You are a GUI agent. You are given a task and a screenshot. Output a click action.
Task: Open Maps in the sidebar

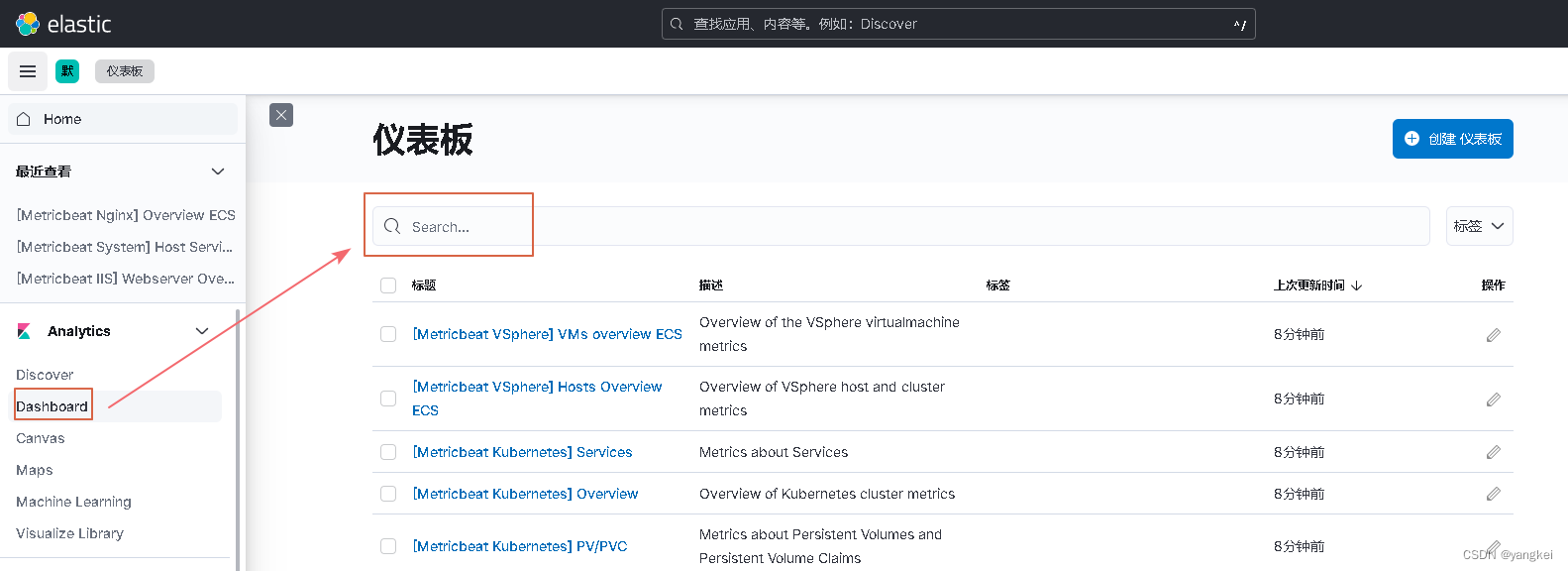click(x=35, y=470)
